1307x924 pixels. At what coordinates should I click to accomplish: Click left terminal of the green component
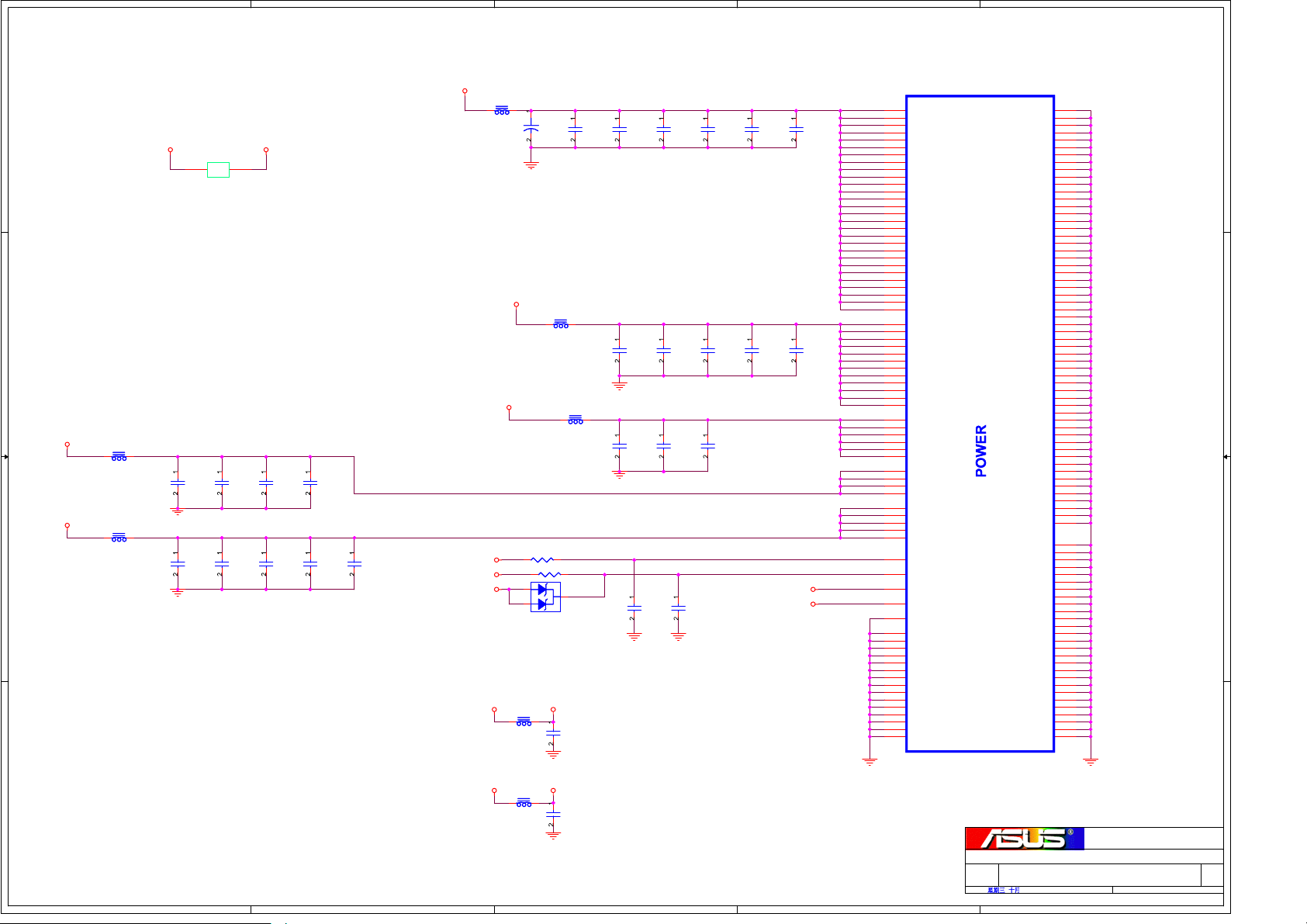pos(171,150)
